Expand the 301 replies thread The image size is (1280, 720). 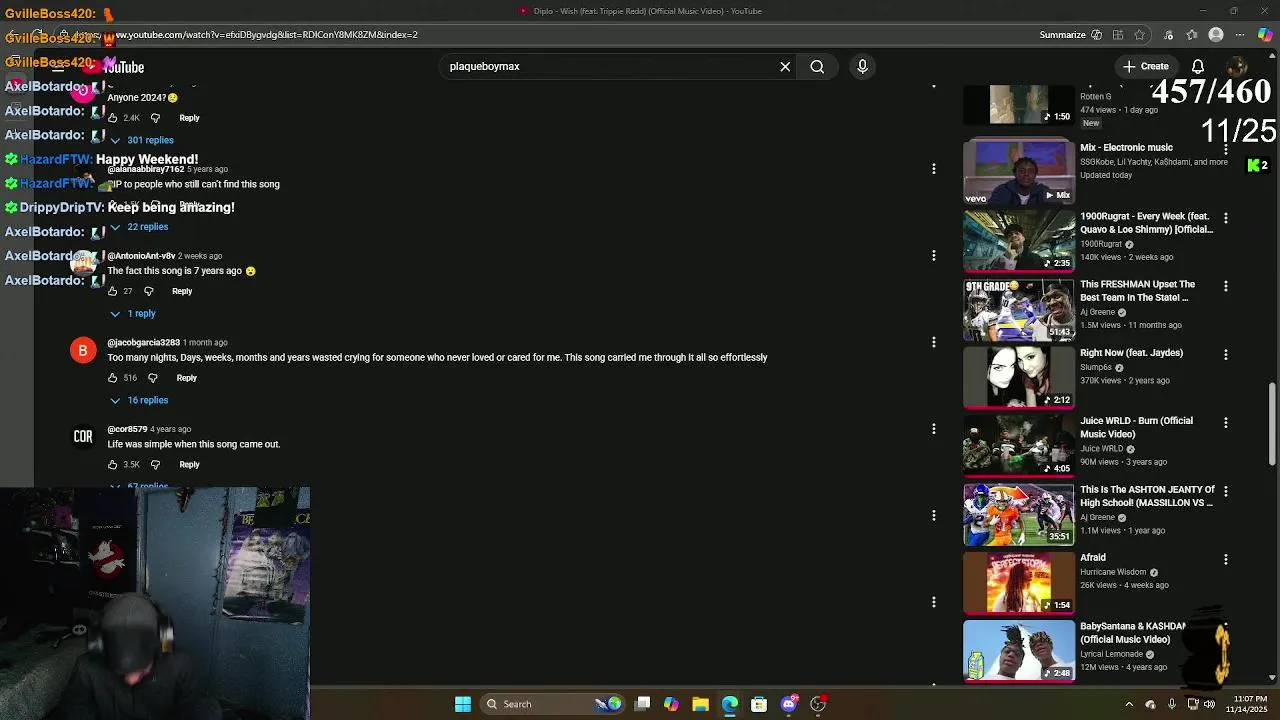pos(142,140)
